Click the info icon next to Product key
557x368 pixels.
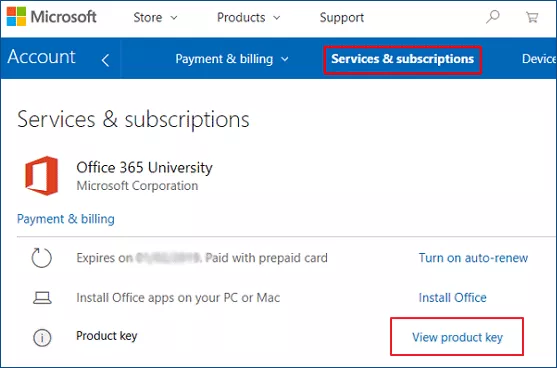[x=42, y=337]
